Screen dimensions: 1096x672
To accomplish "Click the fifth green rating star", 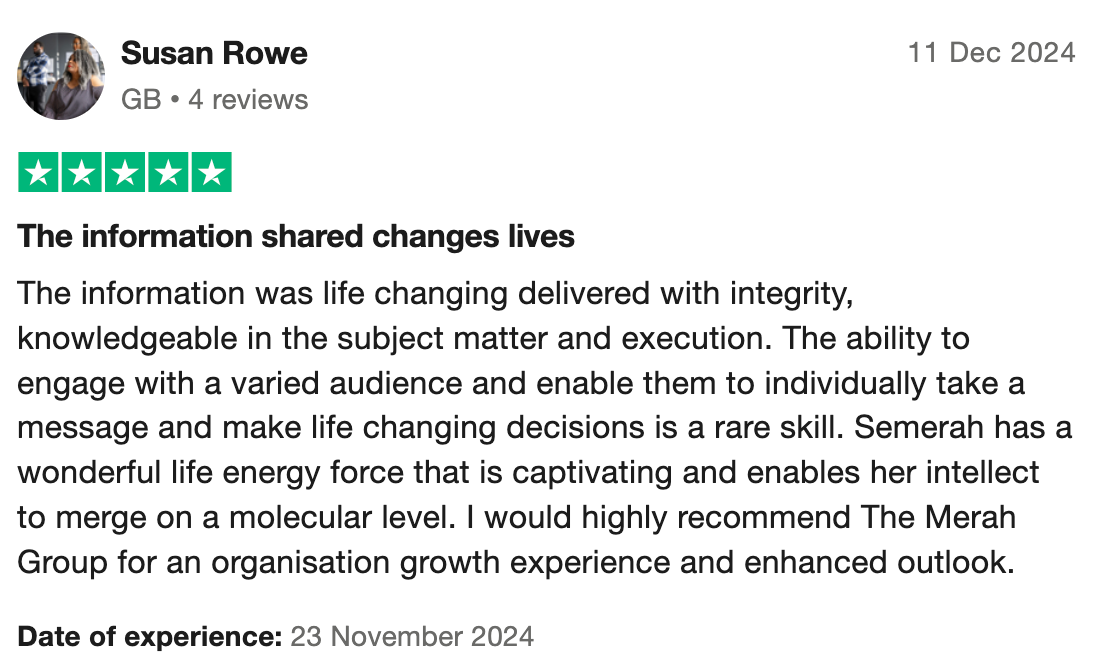I will [211, 173].
